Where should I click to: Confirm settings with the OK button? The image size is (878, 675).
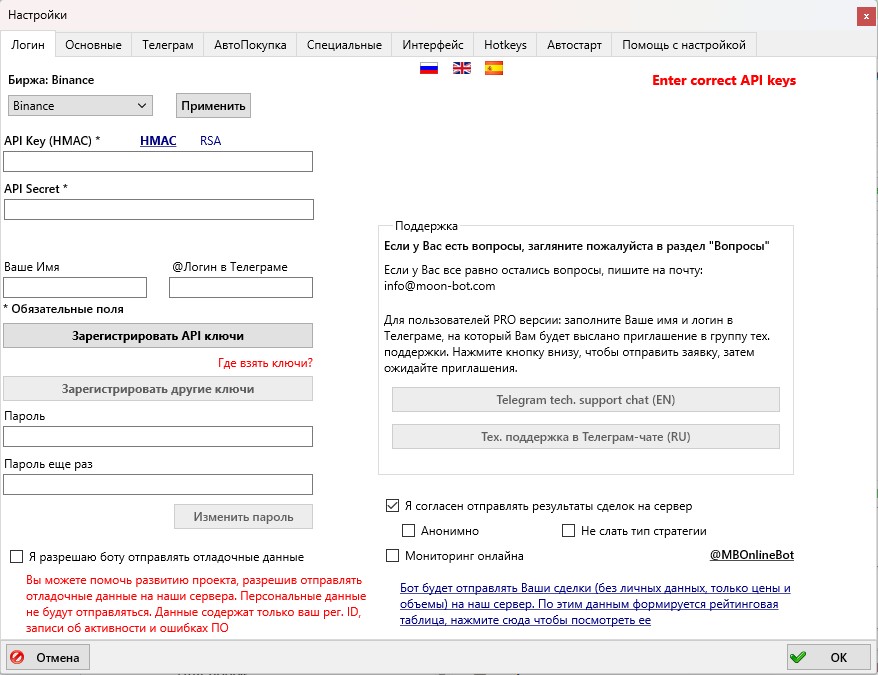[827, 657]
